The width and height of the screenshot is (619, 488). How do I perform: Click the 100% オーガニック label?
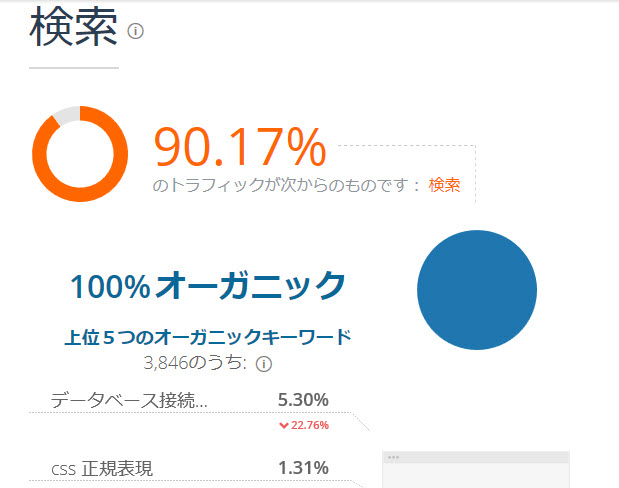(208, 285)
